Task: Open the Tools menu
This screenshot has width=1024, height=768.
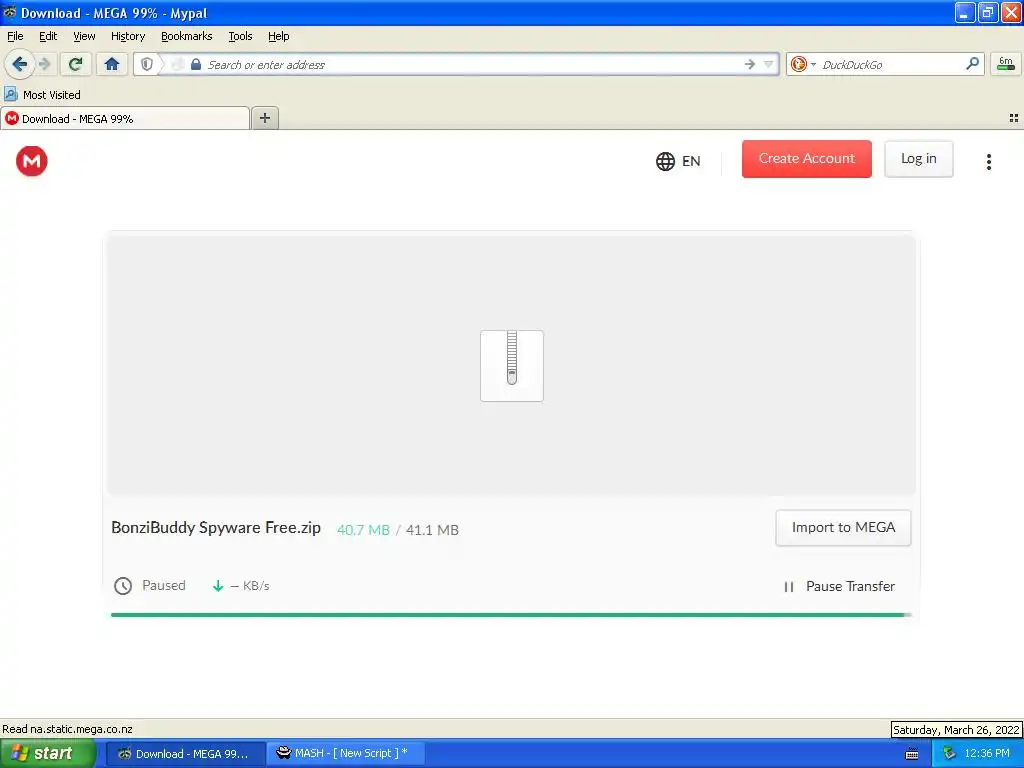Action: [240, 36]
